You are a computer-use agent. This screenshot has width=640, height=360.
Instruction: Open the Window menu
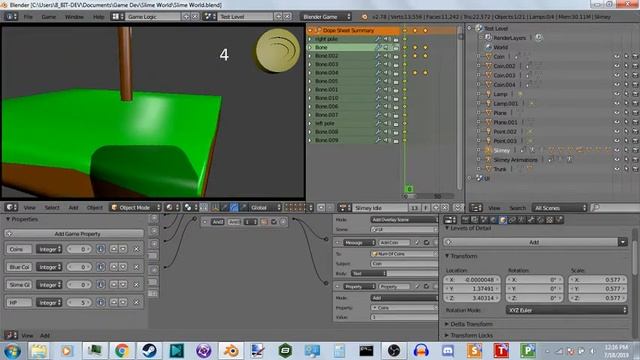point(74,17)
